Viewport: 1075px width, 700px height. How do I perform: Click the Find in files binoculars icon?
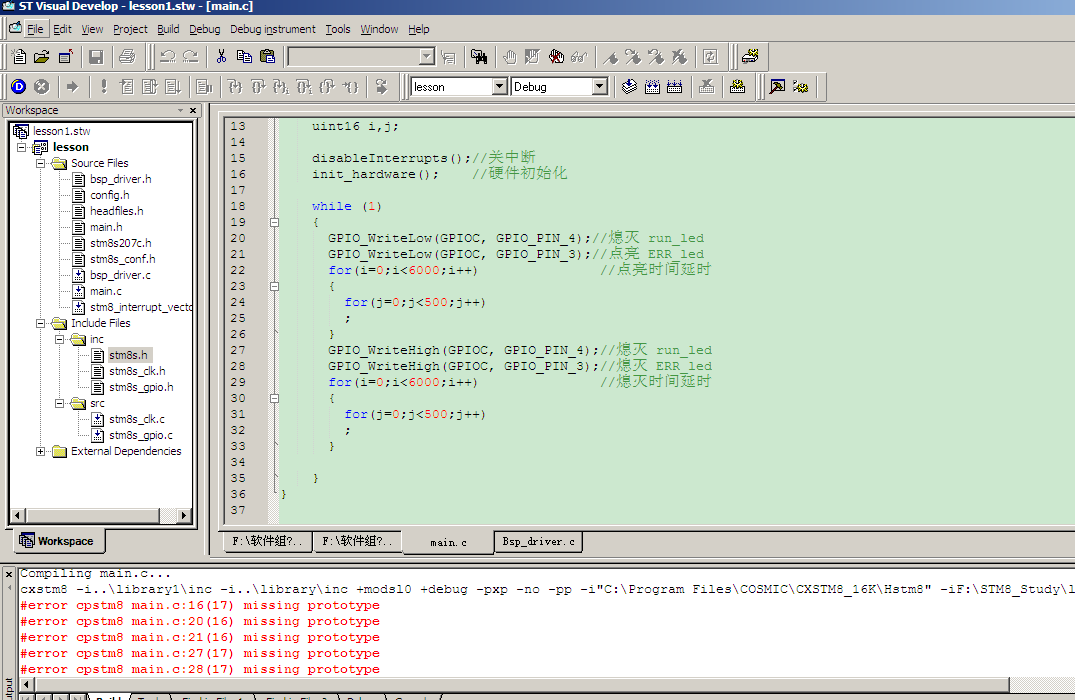pos(479,57)
